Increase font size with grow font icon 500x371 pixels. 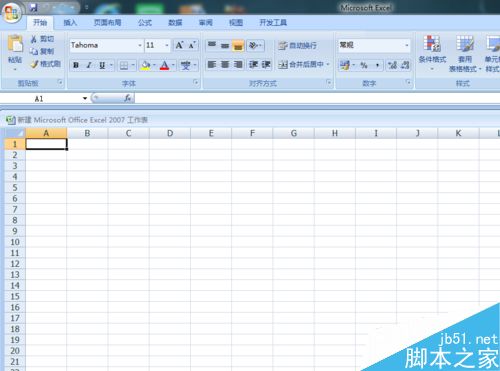tap(179, 45)
